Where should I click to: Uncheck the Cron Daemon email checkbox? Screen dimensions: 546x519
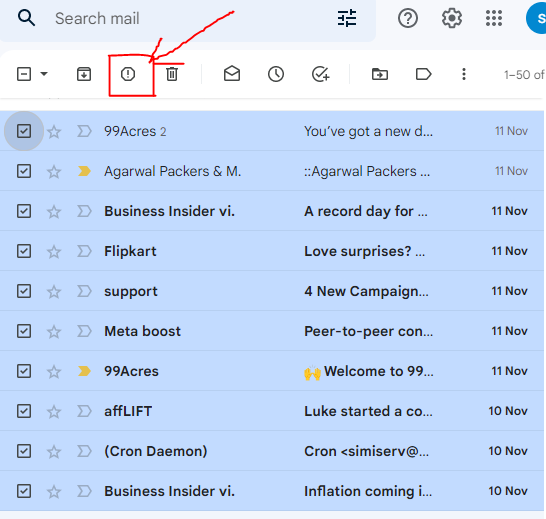[24, 451]
